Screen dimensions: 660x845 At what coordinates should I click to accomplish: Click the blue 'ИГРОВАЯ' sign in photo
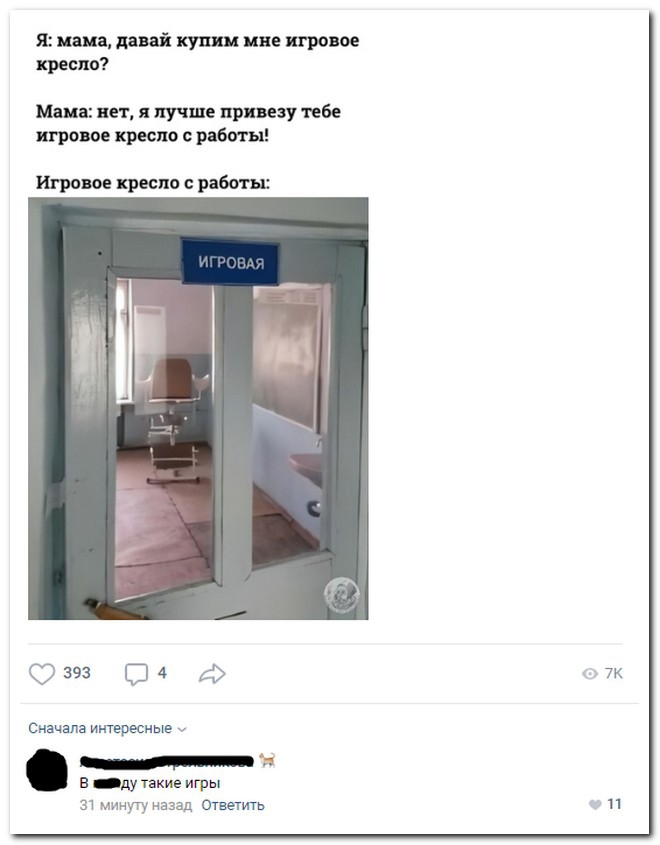click(231, 262)
